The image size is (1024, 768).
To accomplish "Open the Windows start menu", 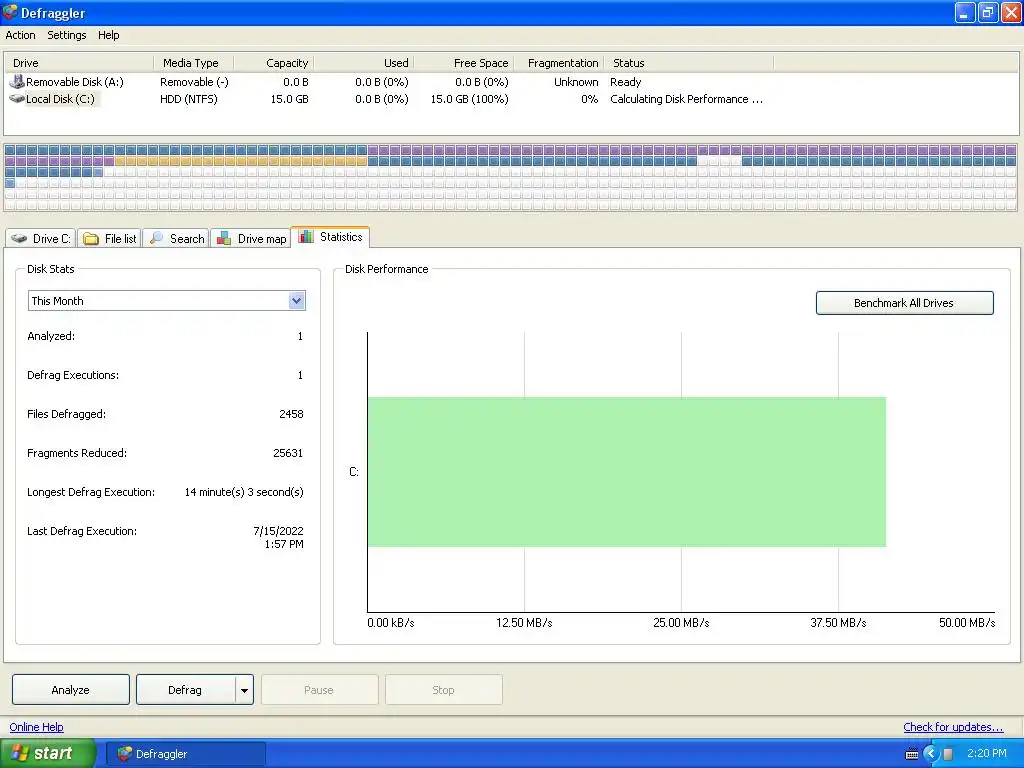I will pyautogui.click(x=48, y=754).
